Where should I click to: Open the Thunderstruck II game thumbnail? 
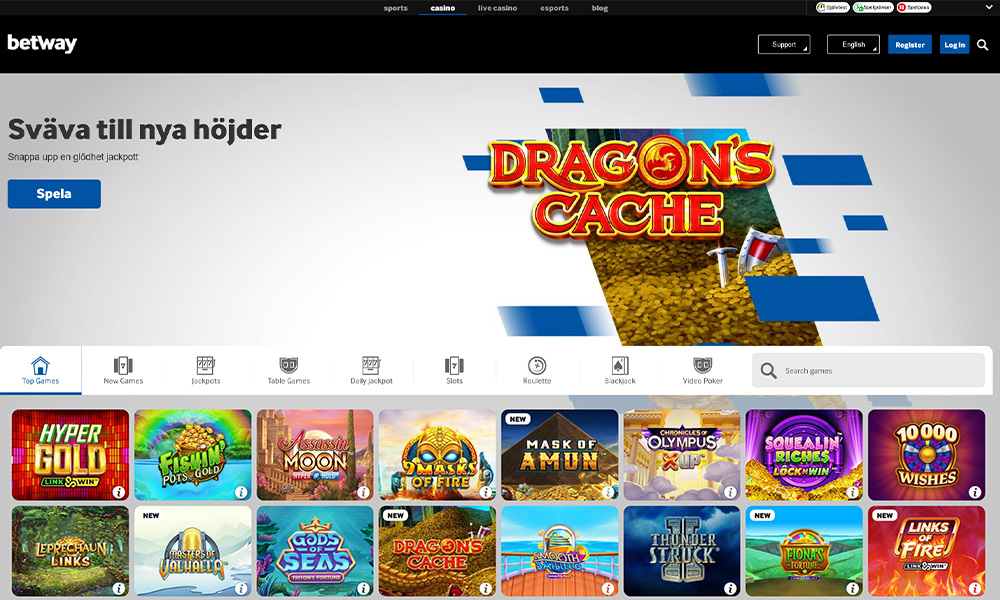pos(682,552)
